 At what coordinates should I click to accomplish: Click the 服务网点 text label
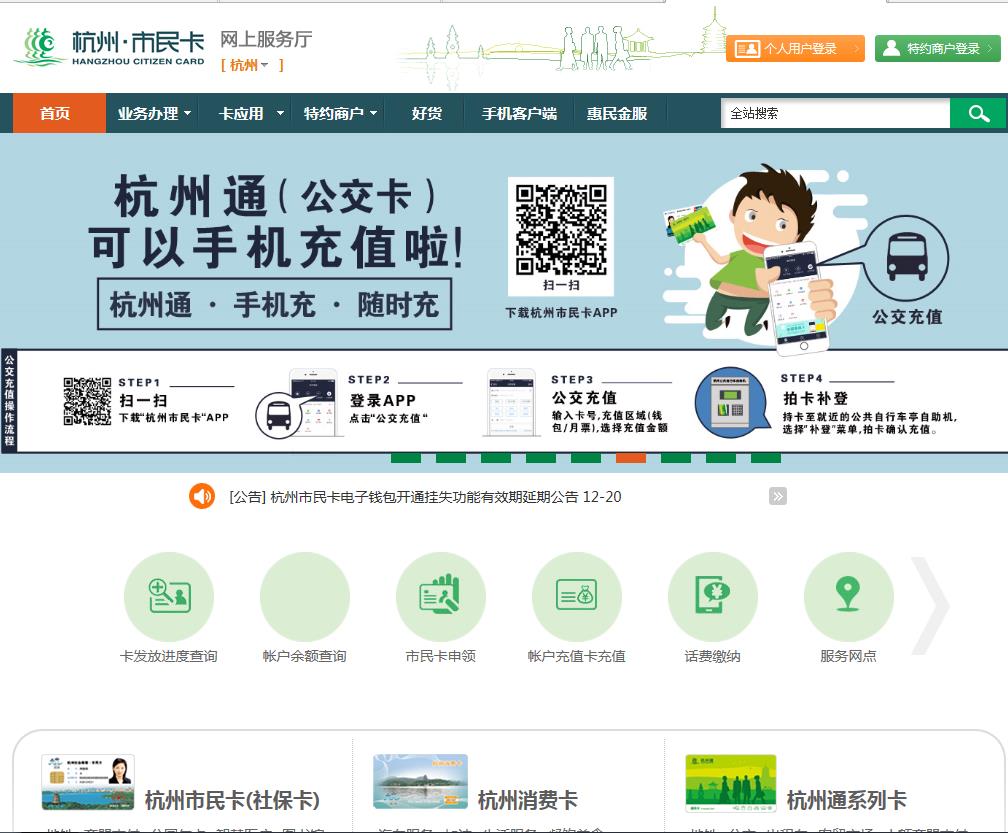[x=849, y=656]
